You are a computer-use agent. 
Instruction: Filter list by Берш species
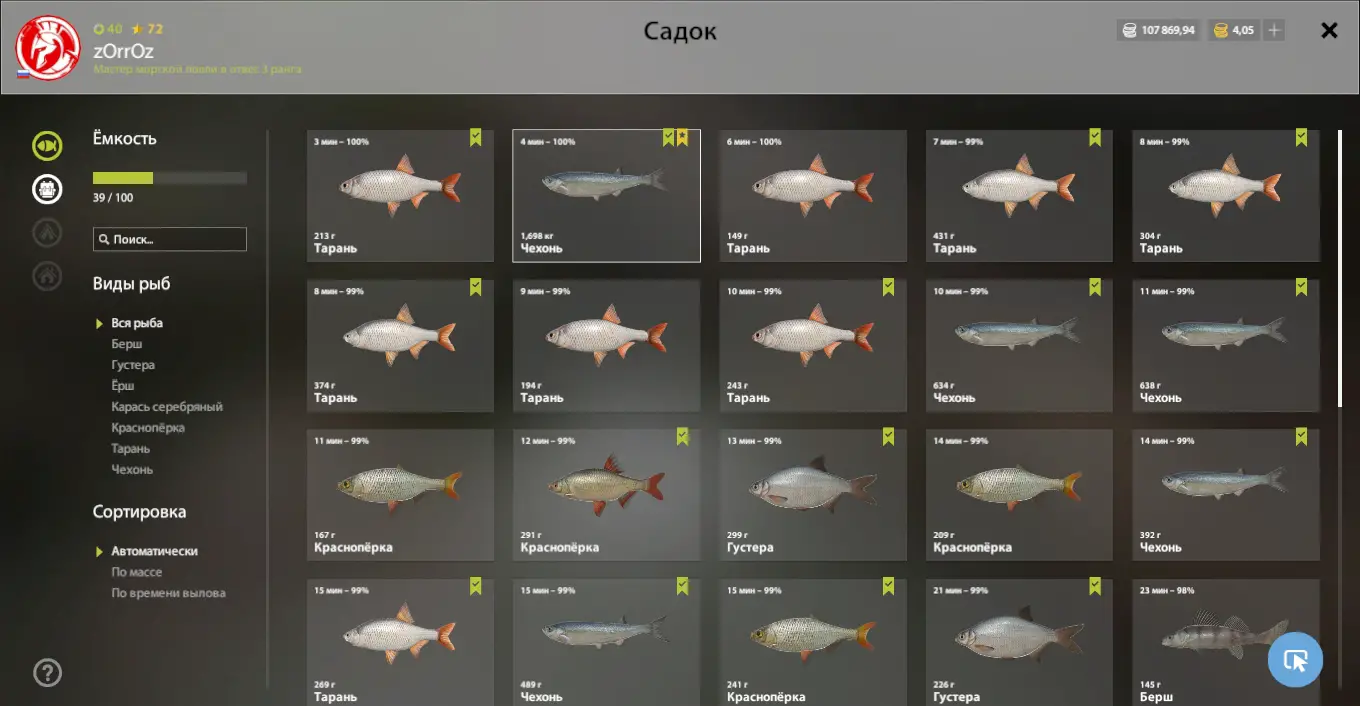coord(127,344)
